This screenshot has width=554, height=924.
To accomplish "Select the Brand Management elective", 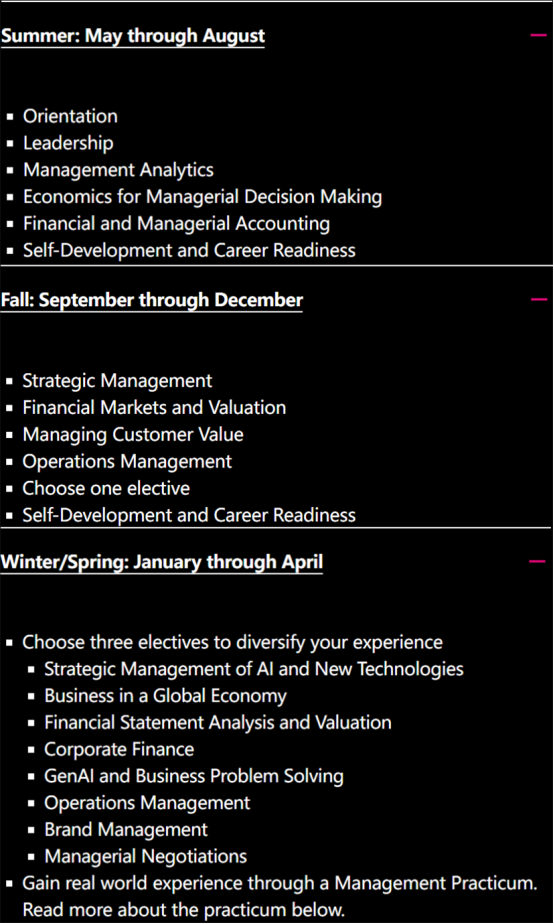I will point(126,830).
